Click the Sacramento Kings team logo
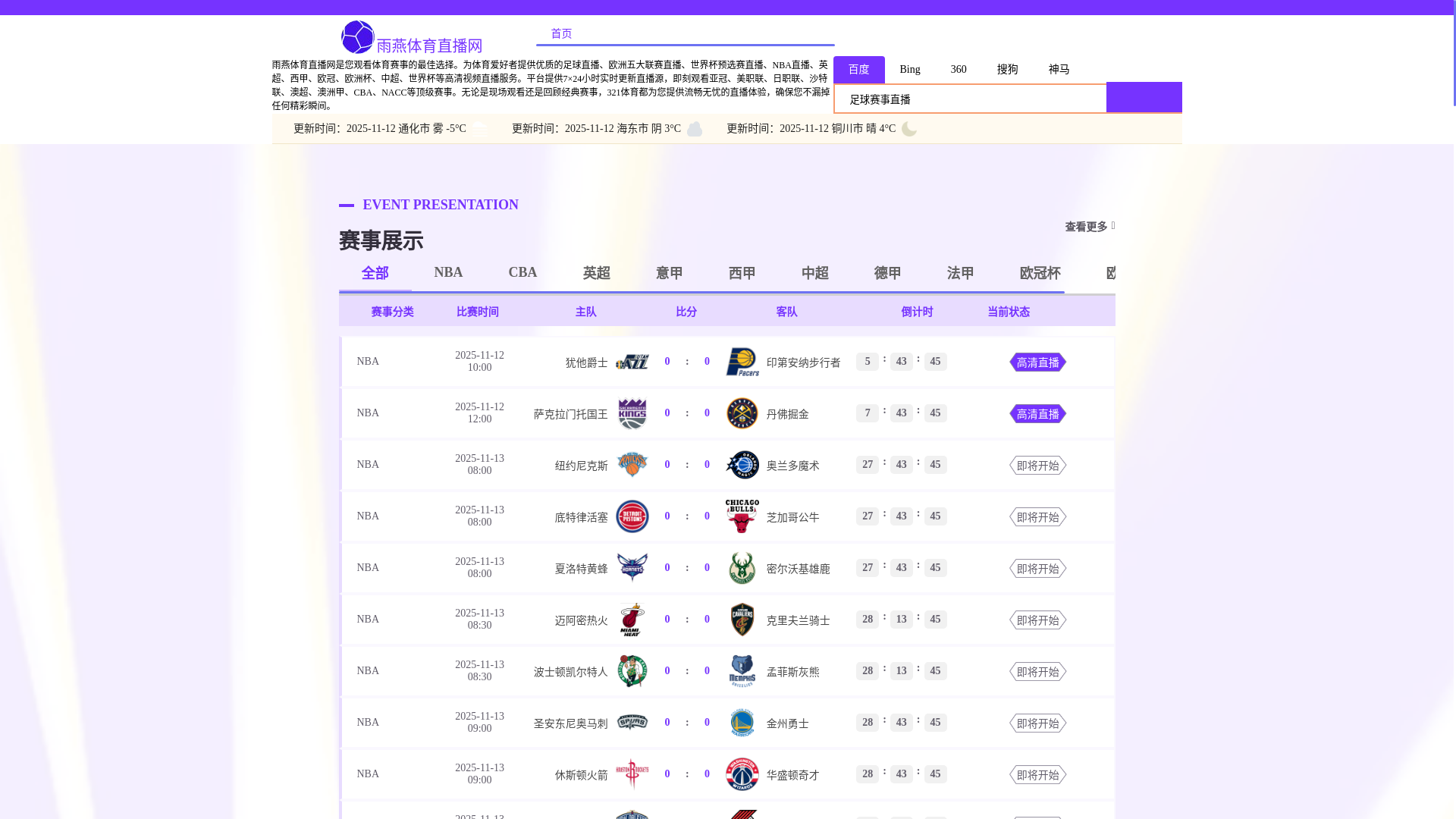This screenshot has height=819, width=1456. 632,413
